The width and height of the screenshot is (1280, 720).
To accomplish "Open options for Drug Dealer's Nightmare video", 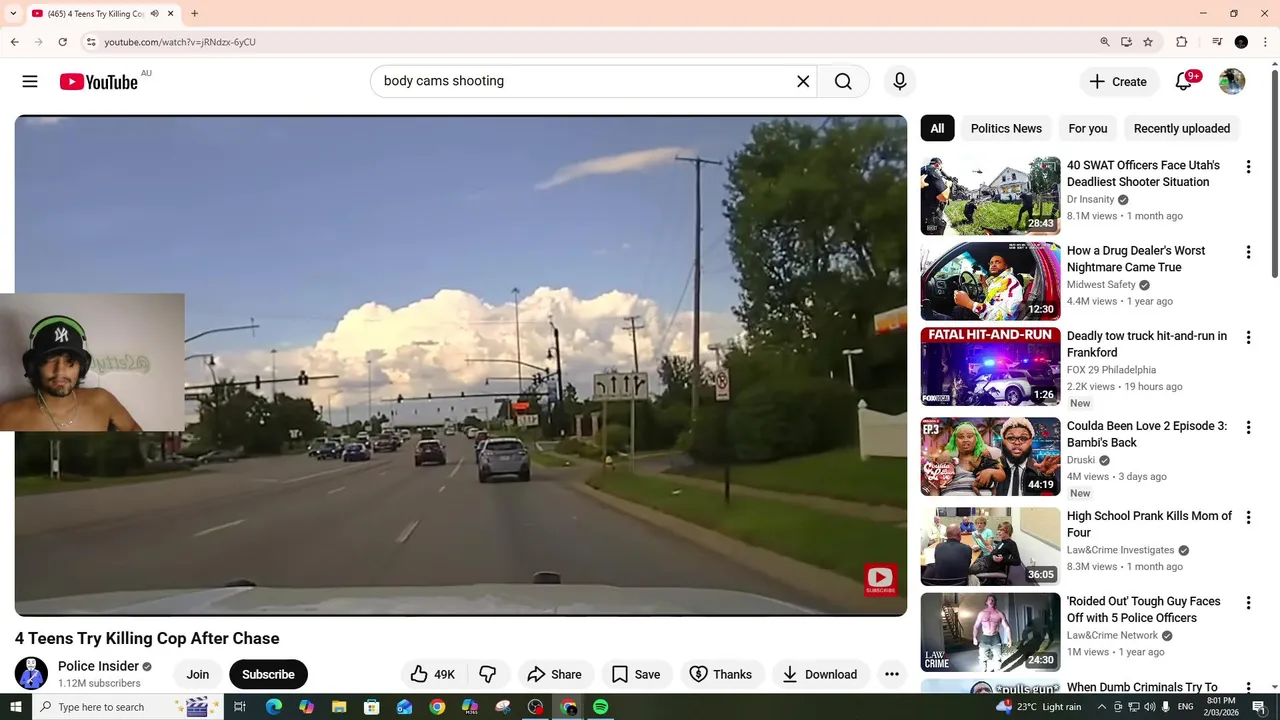I will pos(1248,252).
